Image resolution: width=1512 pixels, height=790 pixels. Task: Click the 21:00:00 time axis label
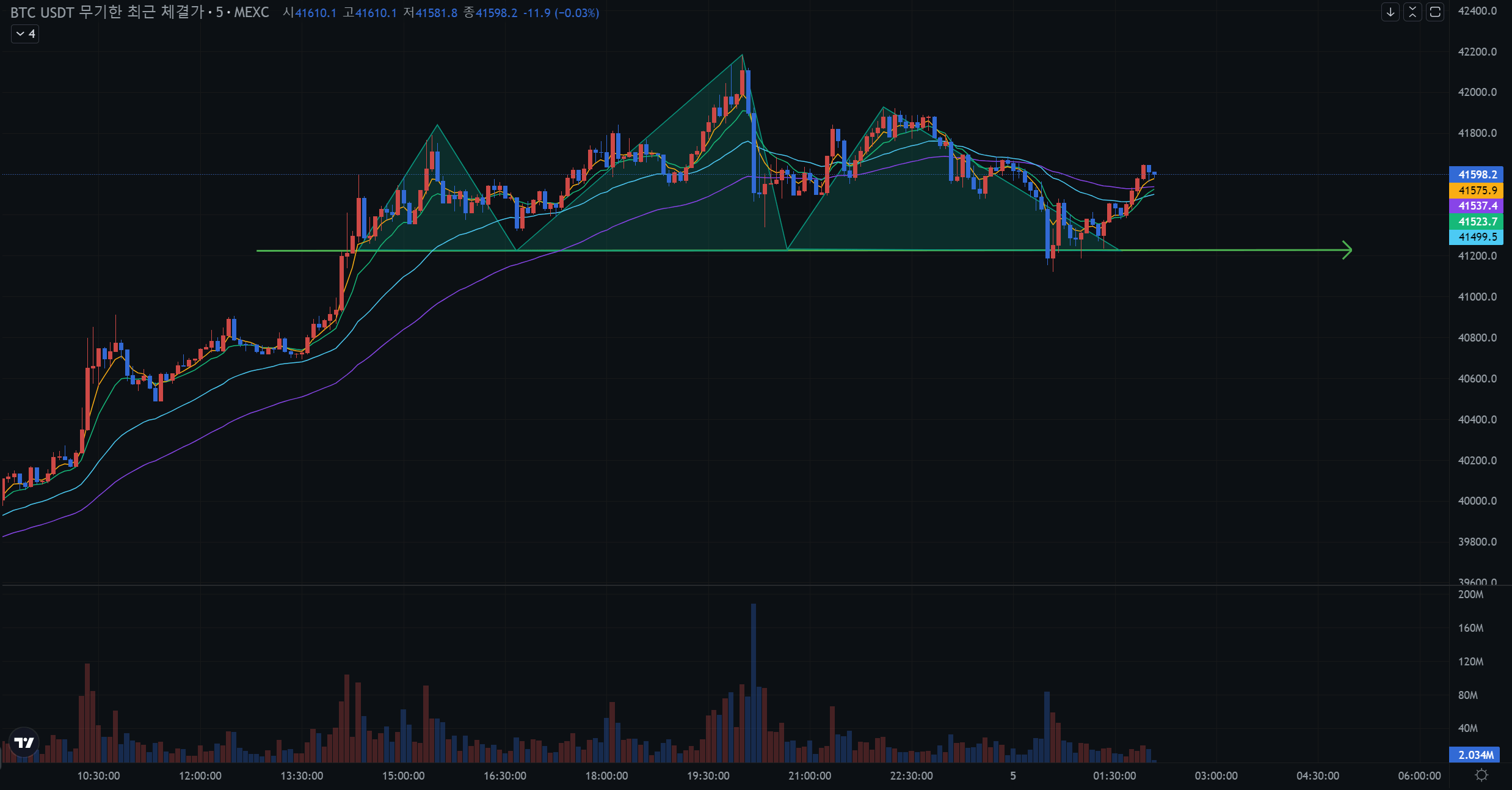(809, 776)
